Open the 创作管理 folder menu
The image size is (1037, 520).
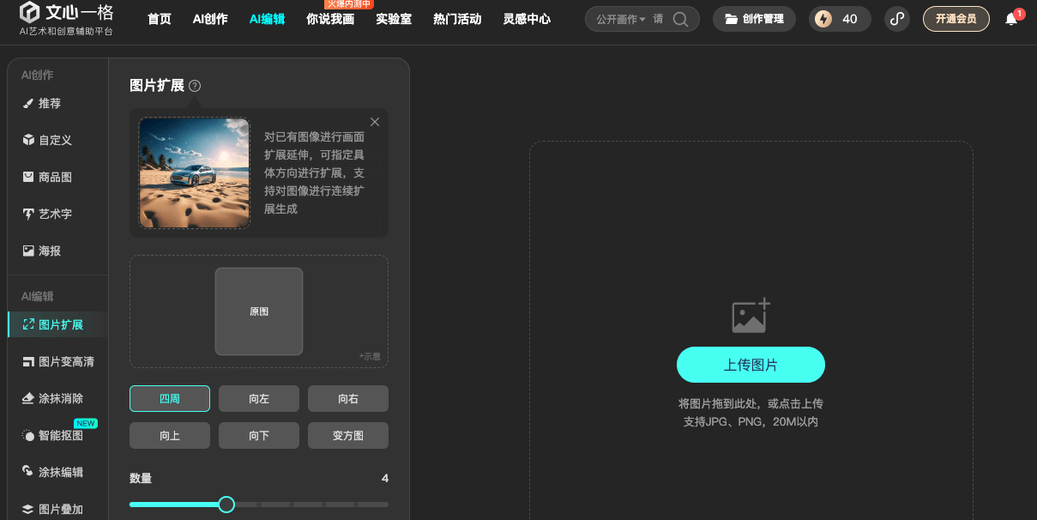[x=754, y=19]
